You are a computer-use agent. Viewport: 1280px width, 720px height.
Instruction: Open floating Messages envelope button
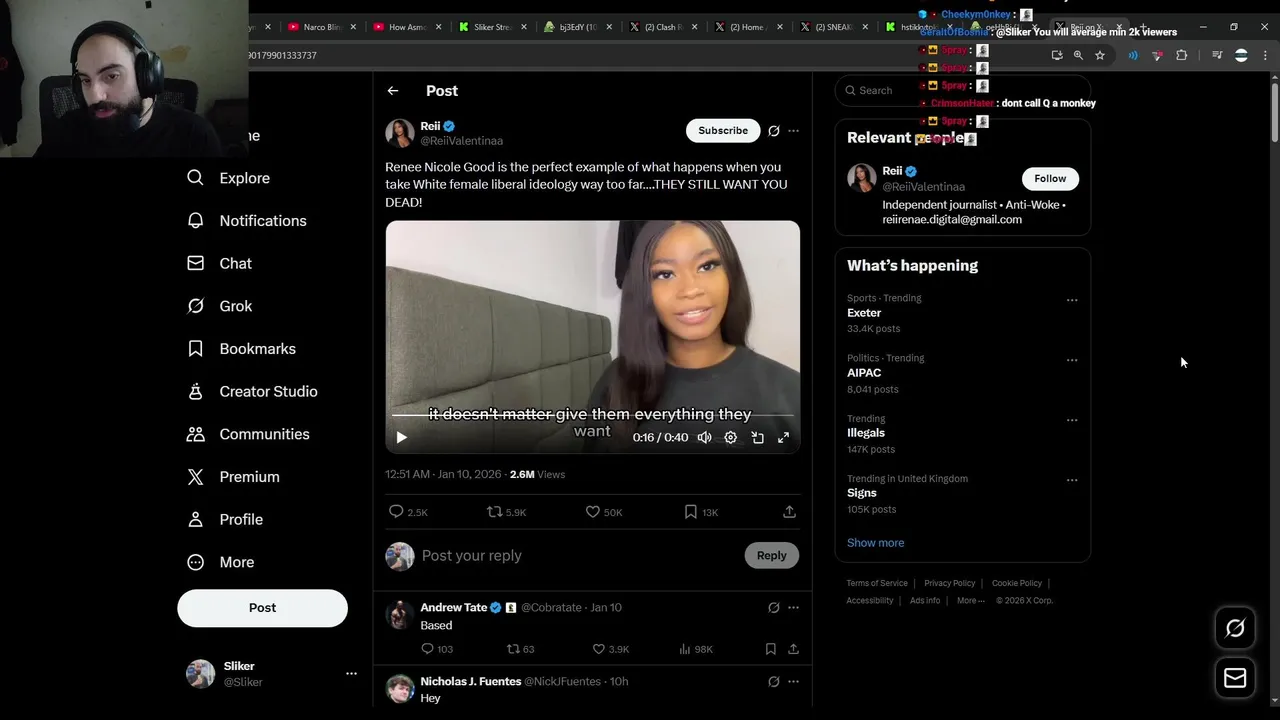click(1235, 678)
